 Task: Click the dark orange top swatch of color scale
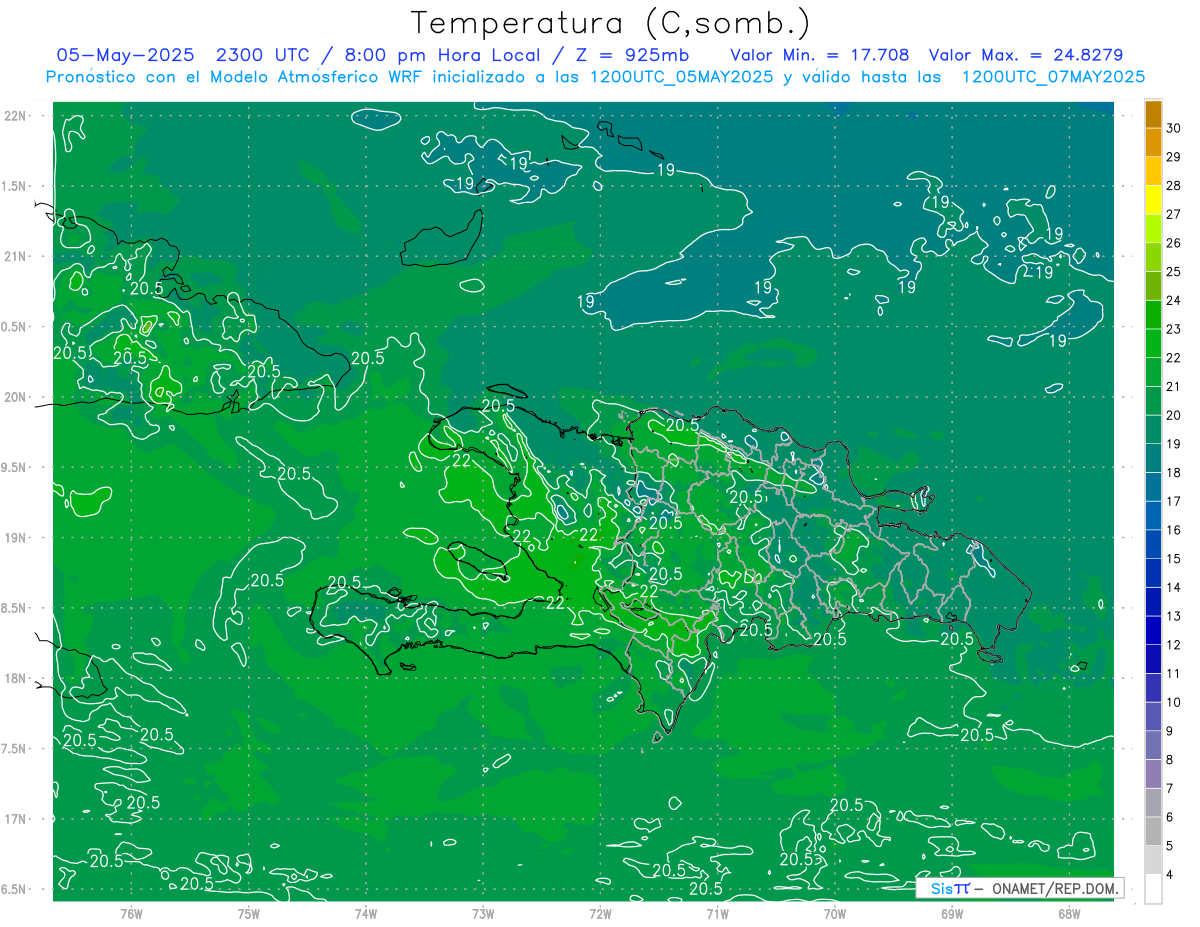[x=1153, y=114]
